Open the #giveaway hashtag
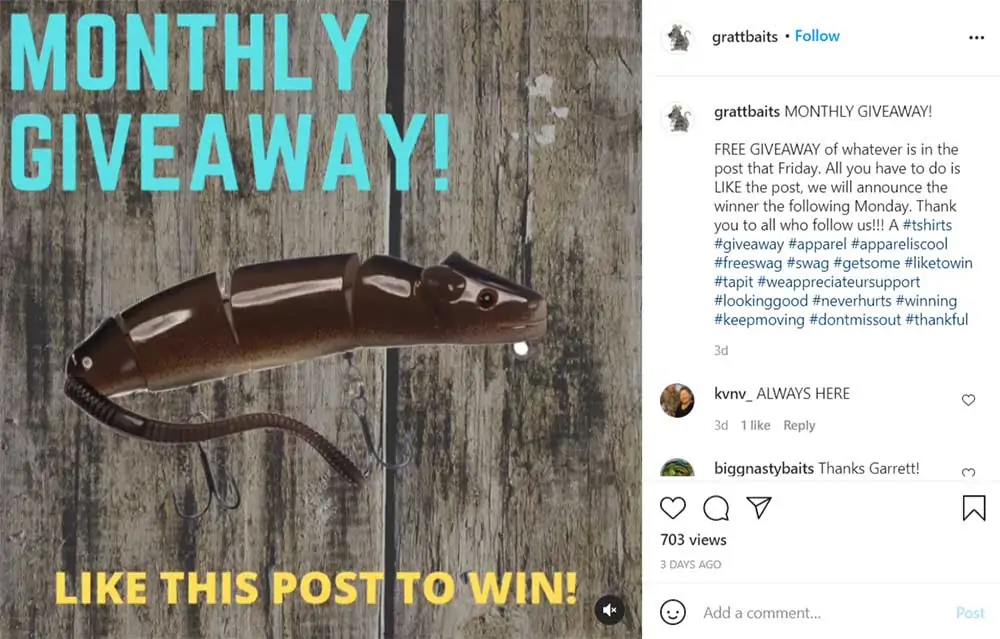Viewport: 1000px width, 639px height. [x=749, y=244]
